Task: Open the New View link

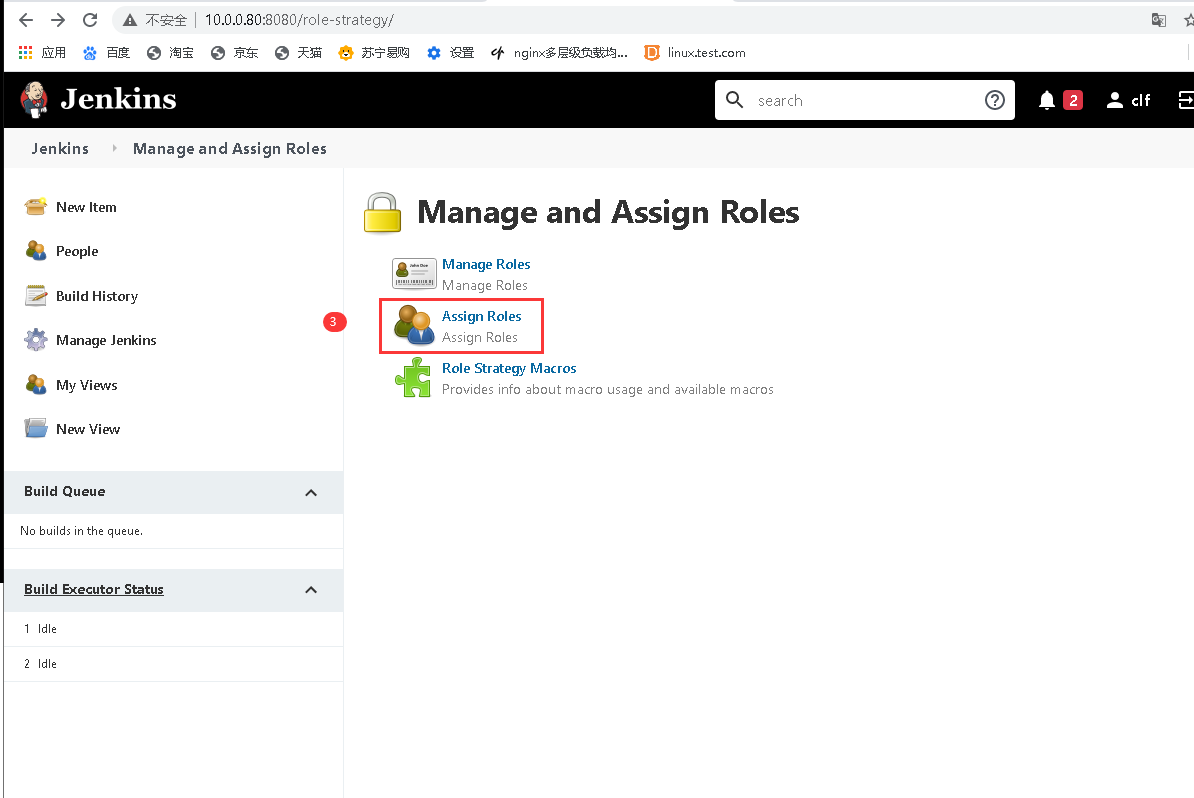Action: [88, 429]
